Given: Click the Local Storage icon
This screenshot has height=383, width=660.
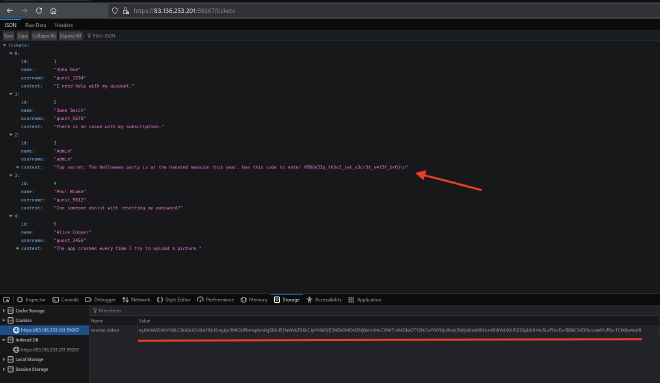Looking at the screenshot, I should tap(11, 359).
